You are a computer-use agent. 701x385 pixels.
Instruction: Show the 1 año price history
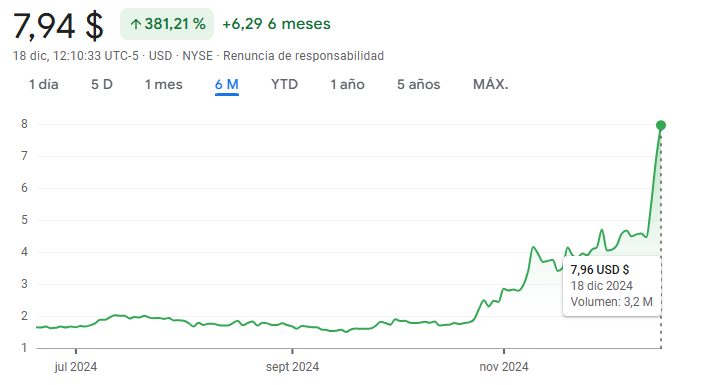(347, 85)
